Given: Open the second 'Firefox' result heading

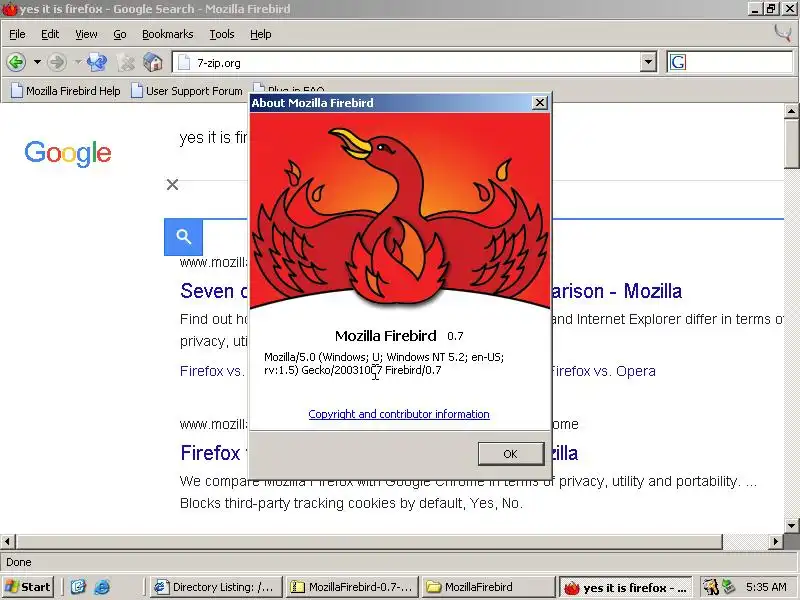Looking at the screenshot, I should (x=210, y=453).
